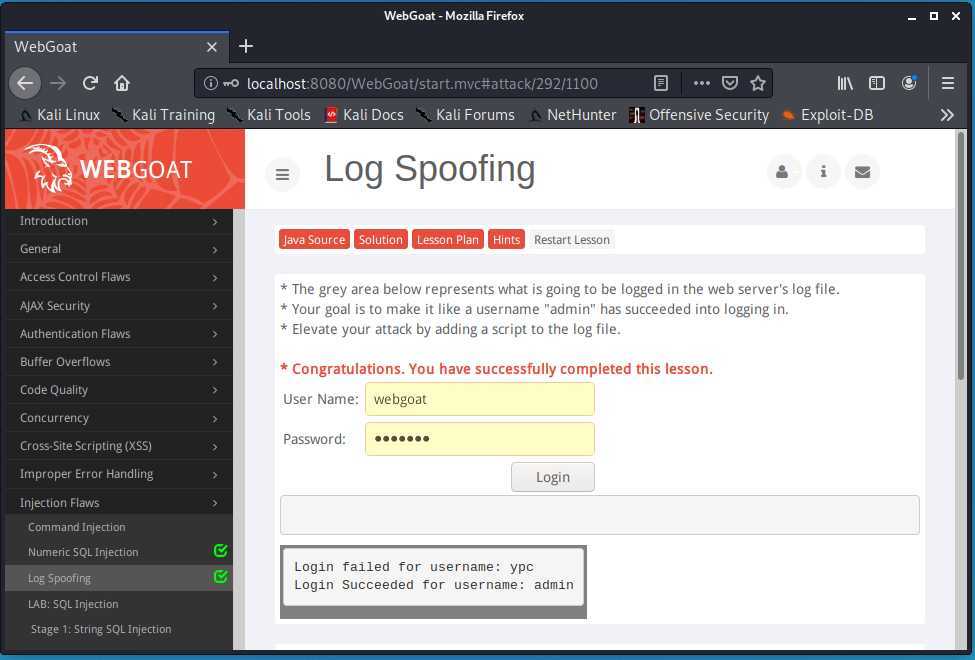Open the WebGoat info icon

pos(823,172)
